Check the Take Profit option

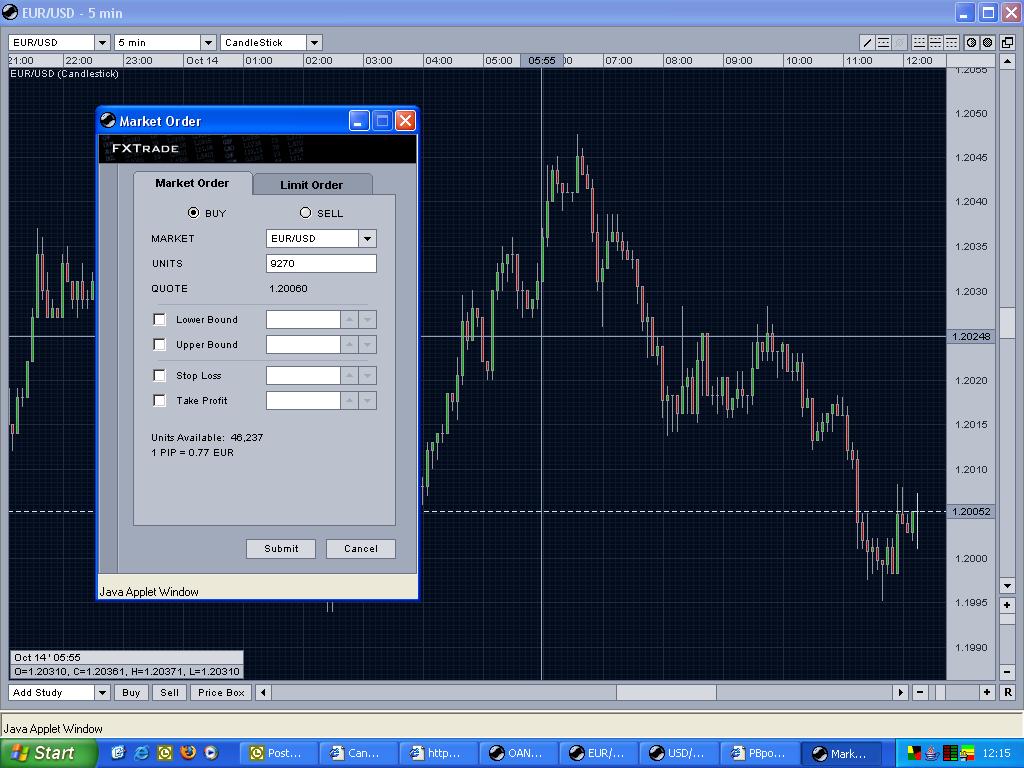tap(159, 400)
